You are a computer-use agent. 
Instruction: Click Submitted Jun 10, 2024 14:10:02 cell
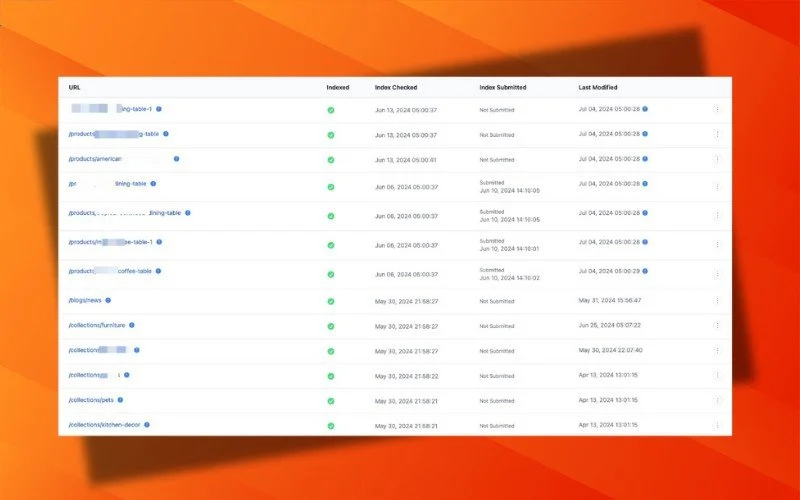click(509, 274)
